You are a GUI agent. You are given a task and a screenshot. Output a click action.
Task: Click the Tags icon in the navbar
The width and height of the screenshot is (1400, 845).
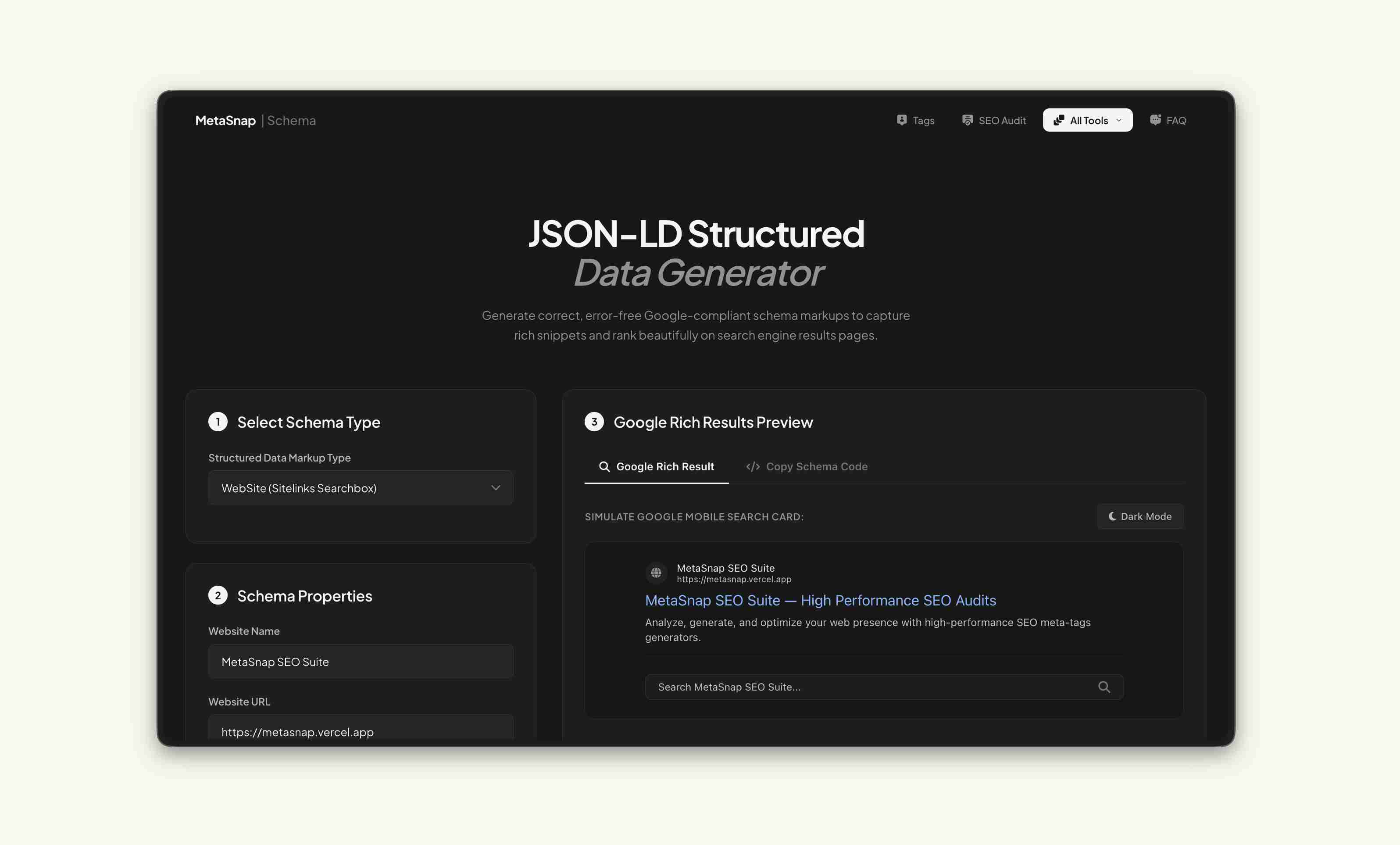[x=902, y=120]
